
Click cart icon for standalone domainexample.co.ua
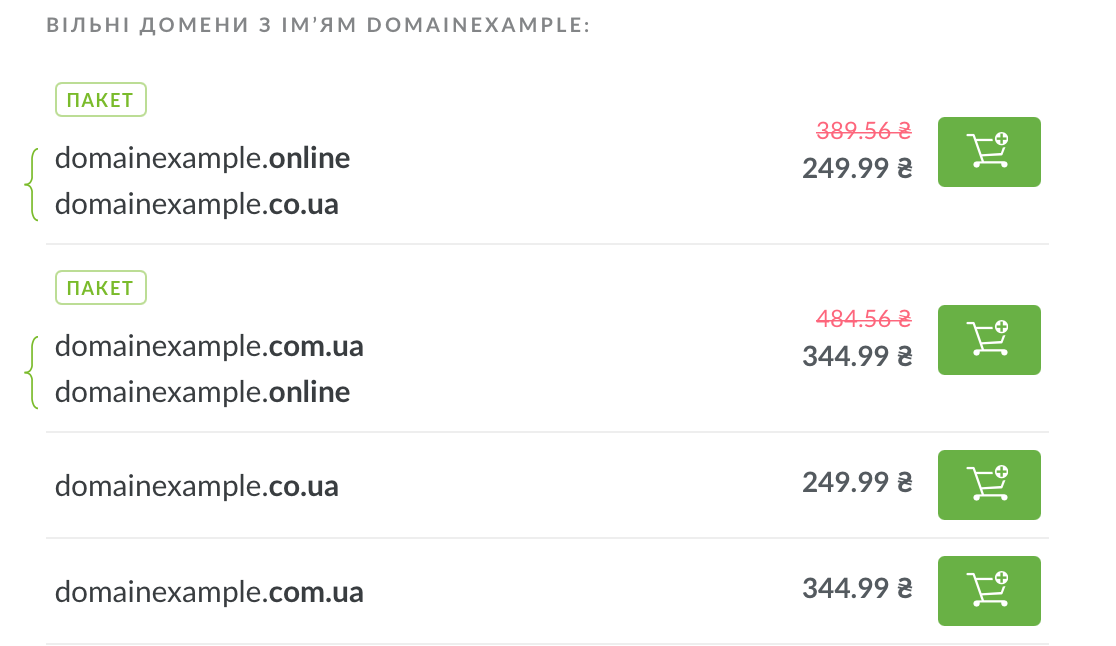click(988, 485)
